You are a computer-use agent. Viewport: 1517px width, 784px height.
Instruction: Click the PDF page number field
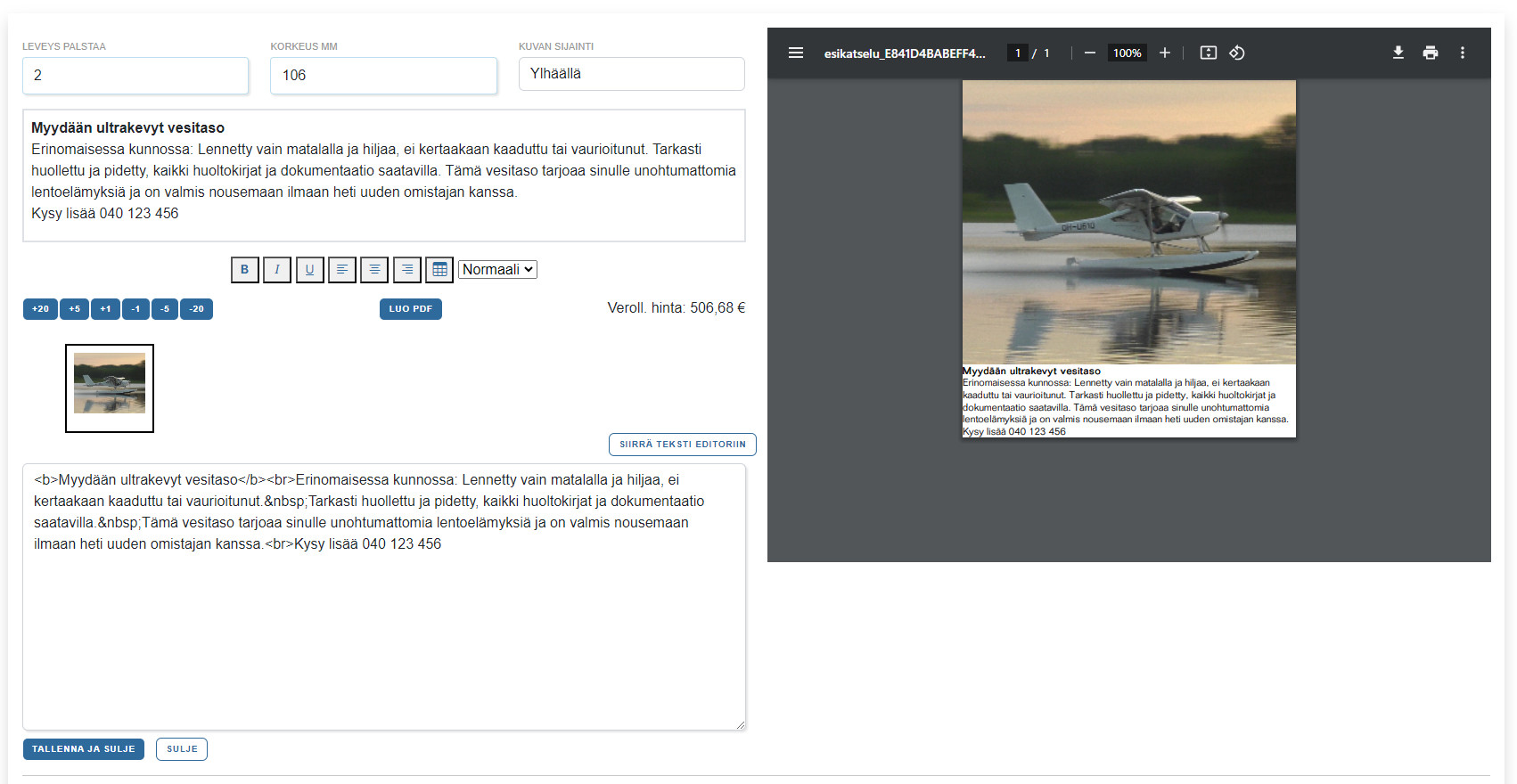tap(1018, 53)
